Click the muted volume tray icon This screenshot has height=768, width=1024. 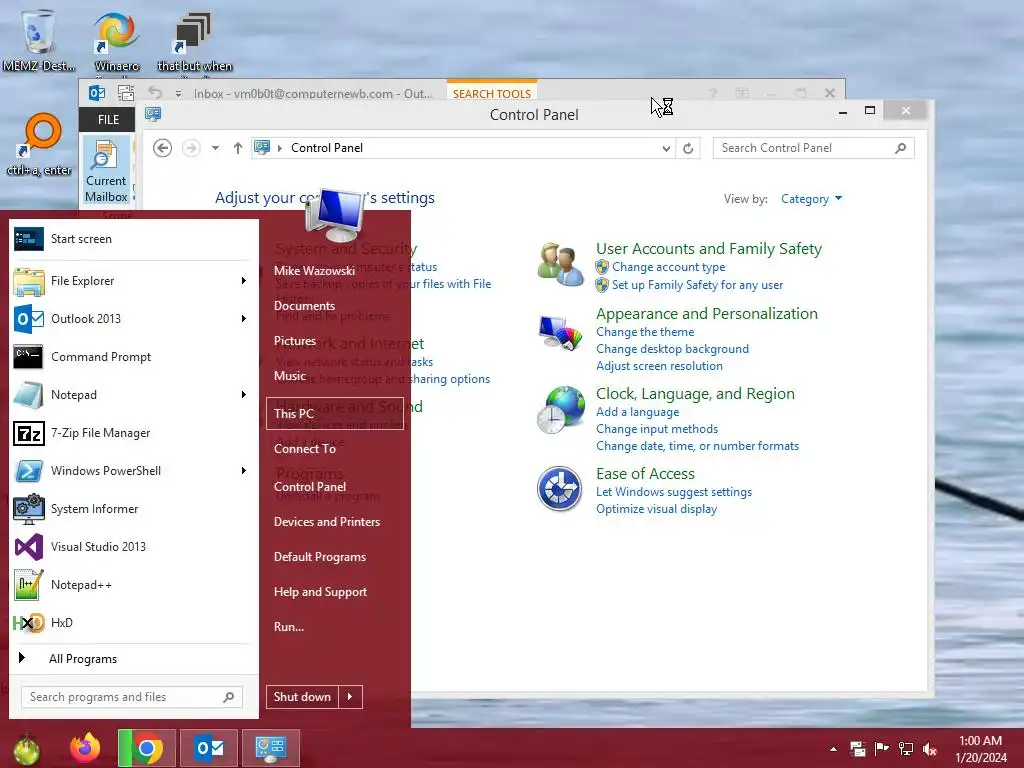click(930, 749)
